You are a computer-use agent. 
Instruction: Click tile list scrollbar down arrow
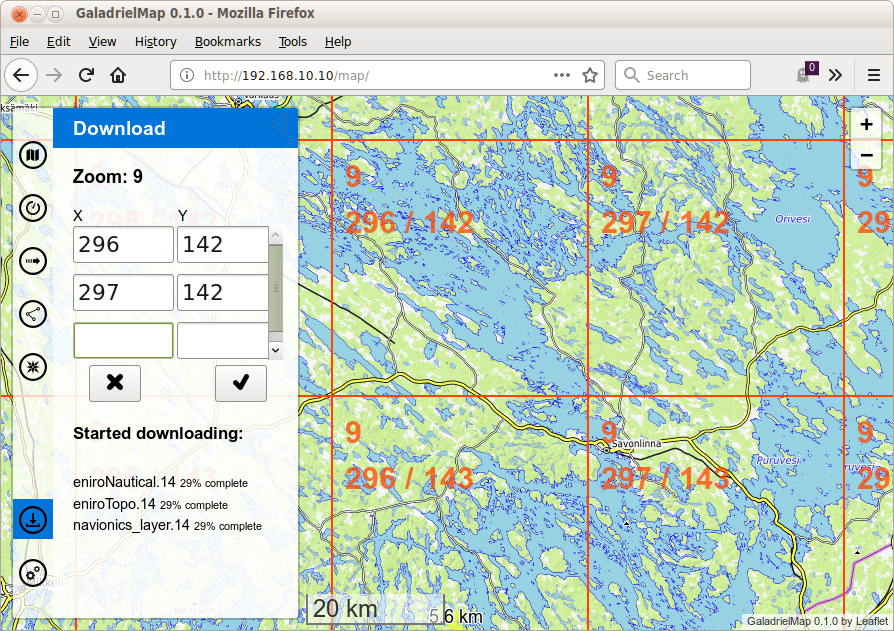[276, 351]
